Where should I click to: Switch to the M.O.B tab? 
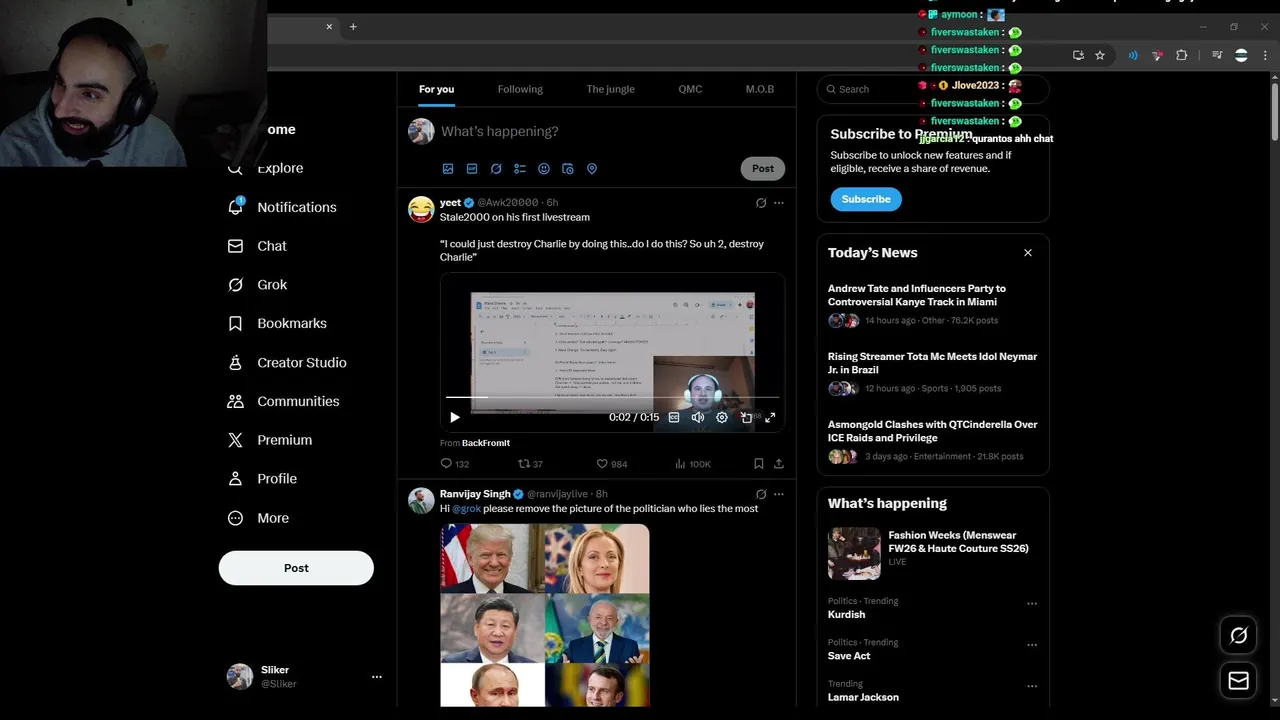(760, 89)
